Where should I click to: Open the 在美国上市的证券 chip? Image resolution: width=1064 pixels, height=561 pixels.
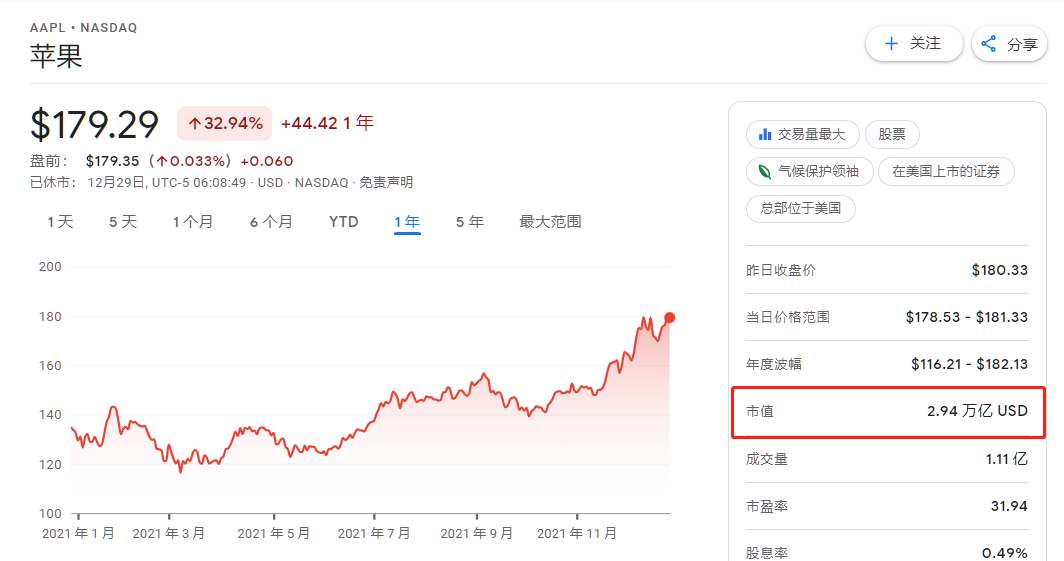[x=946, y=172]
